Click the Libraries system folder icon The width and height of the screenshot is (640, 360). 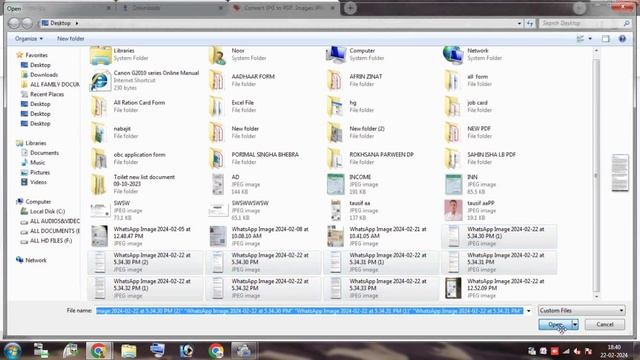click(100, 55)
